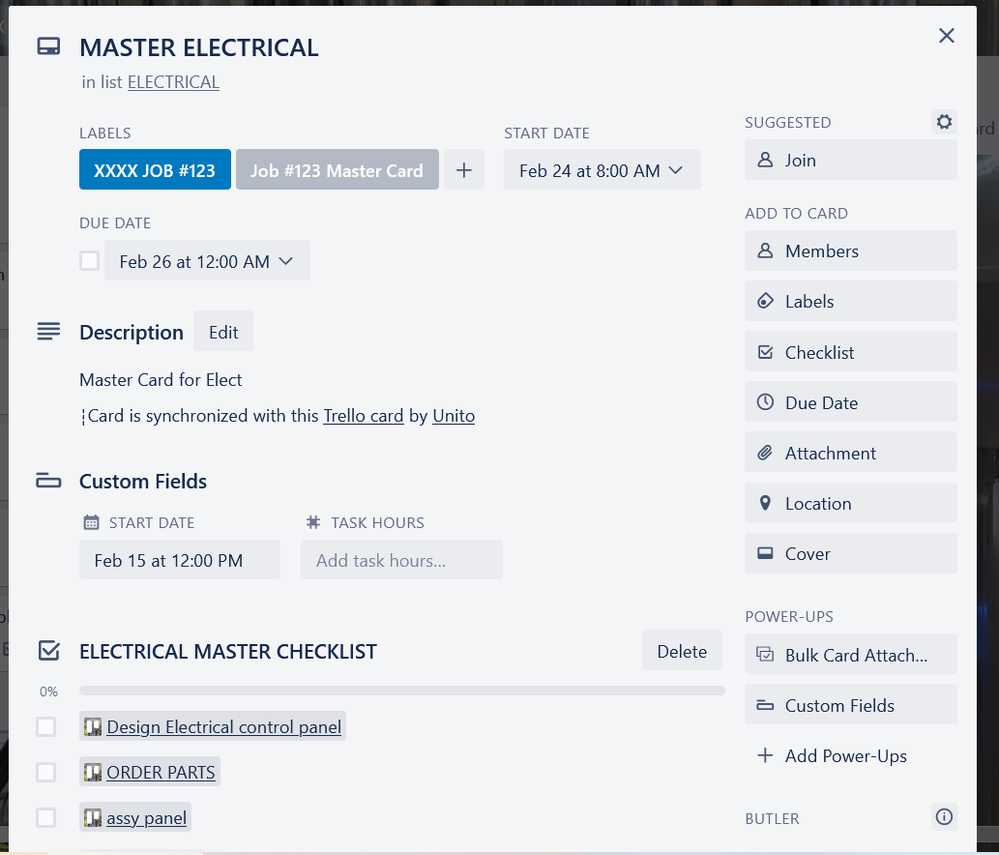Add a Checklist to the card

tap(851, 352)
